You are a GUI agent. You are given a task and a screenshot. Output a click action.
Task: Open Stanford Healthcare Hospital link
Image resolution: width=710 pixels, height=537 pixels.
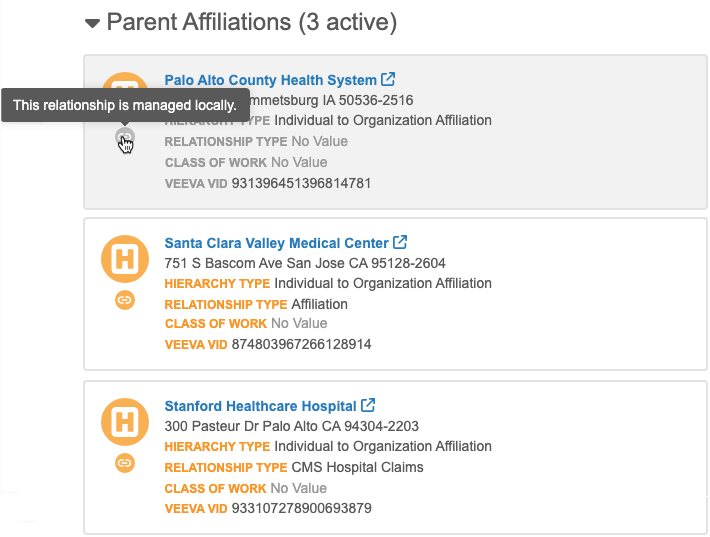coord(260,406)
